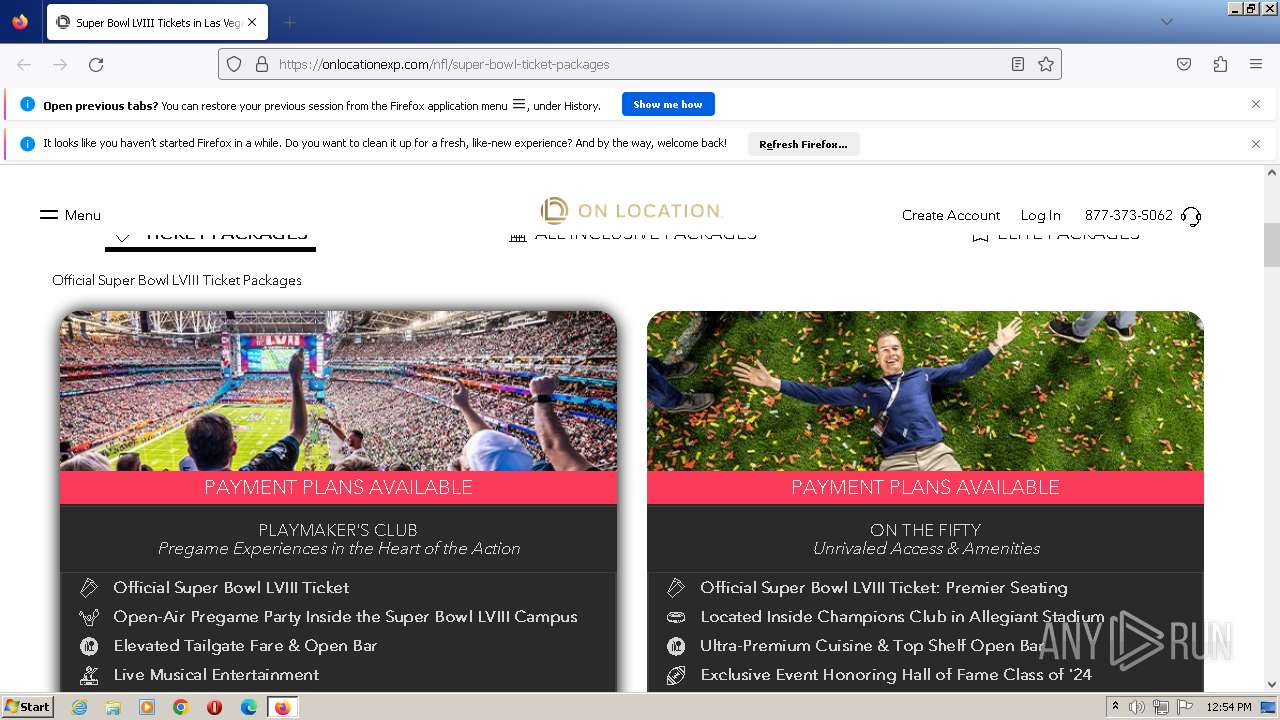Screen dimensions: 1280x720
Task: Click the musician icon beside Live Musical Entertainment
Action: click(x=89, y=675)
